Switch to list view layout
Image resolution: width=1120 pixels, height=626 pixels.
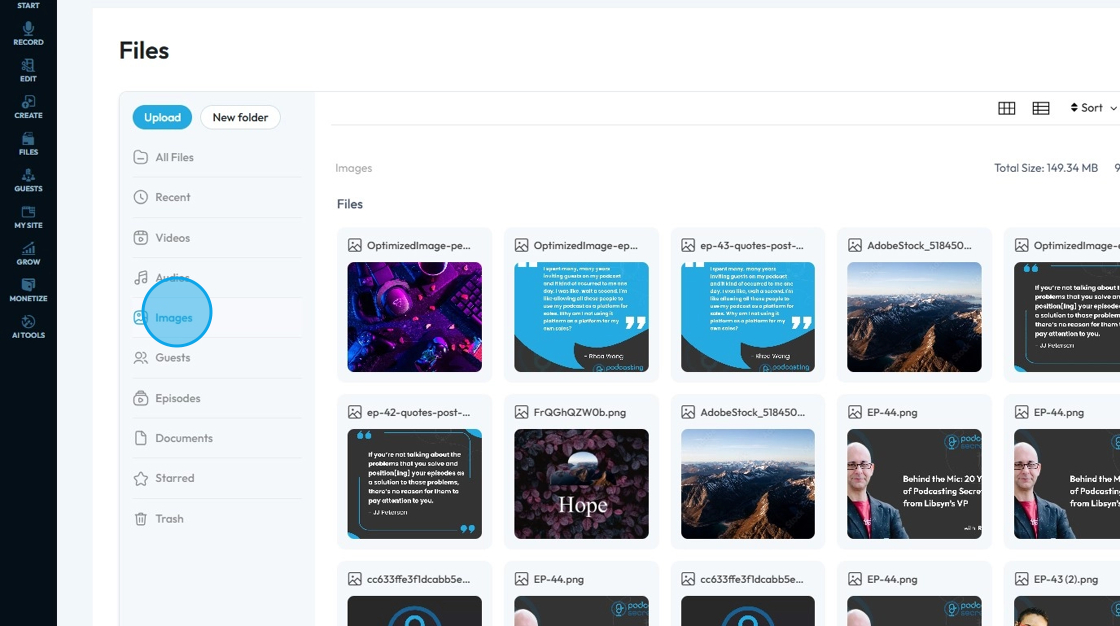(1041, 108)
